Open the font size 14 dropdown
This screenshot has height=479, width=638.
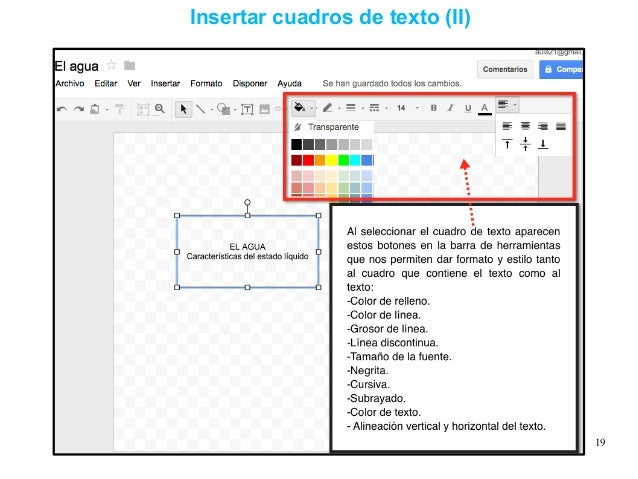tap(407, 108)
